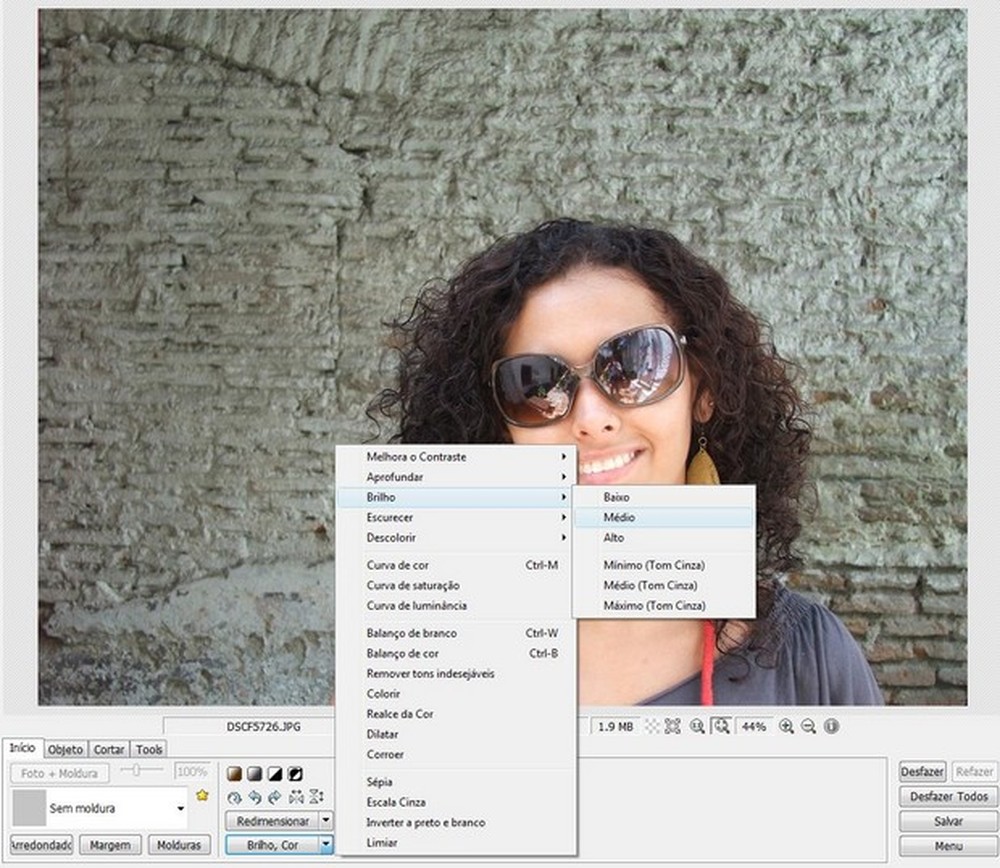Click the flip vertical icon
The height and width of the screenshot is (868, 1000).
tap(315, 797)
